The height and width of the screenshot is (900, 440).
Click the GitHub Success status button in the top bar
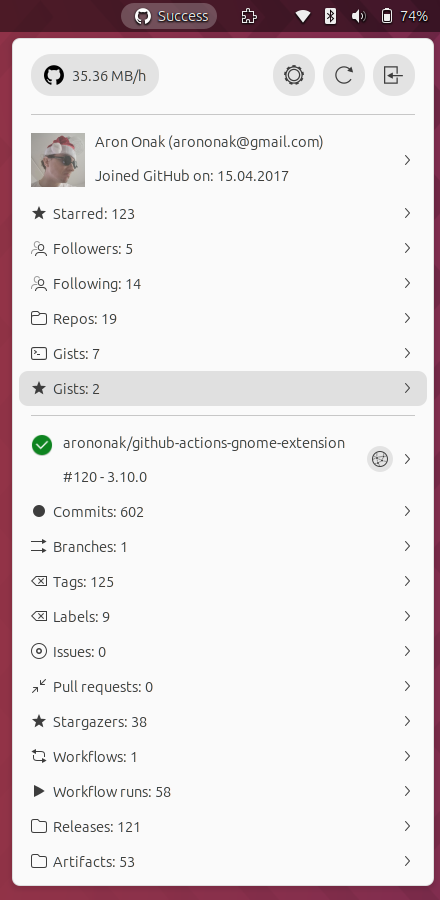coord(169,16)
